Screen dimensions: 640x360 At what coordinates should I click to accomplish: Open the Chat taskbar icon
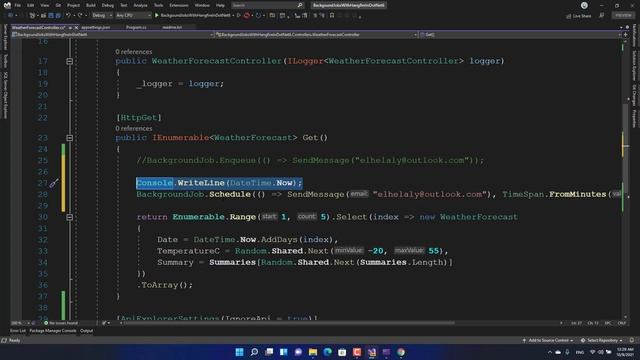coord(298,352)
